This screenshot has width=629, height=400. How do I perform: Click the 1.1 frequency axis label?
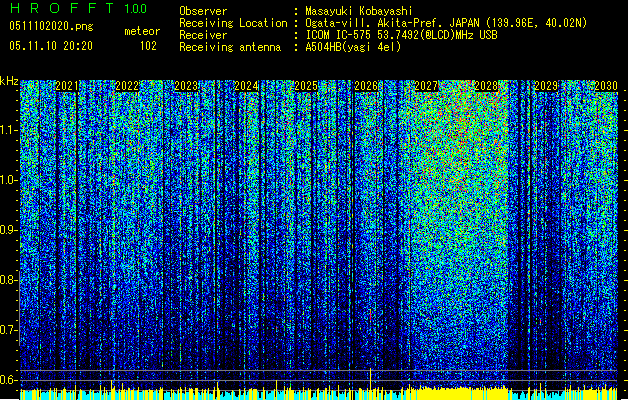pyautogui.click(x=8, y=130)
